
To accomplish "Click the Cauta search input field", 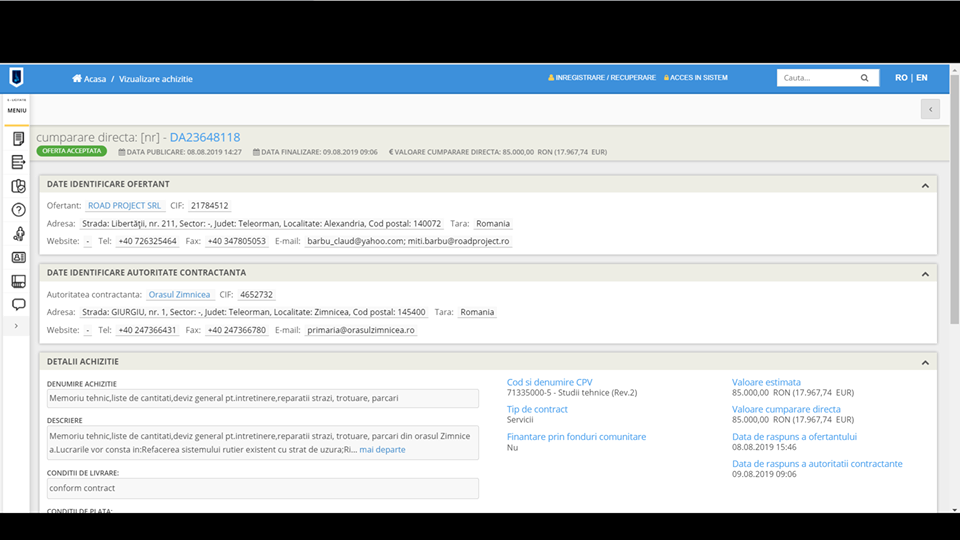I will 817,78.
